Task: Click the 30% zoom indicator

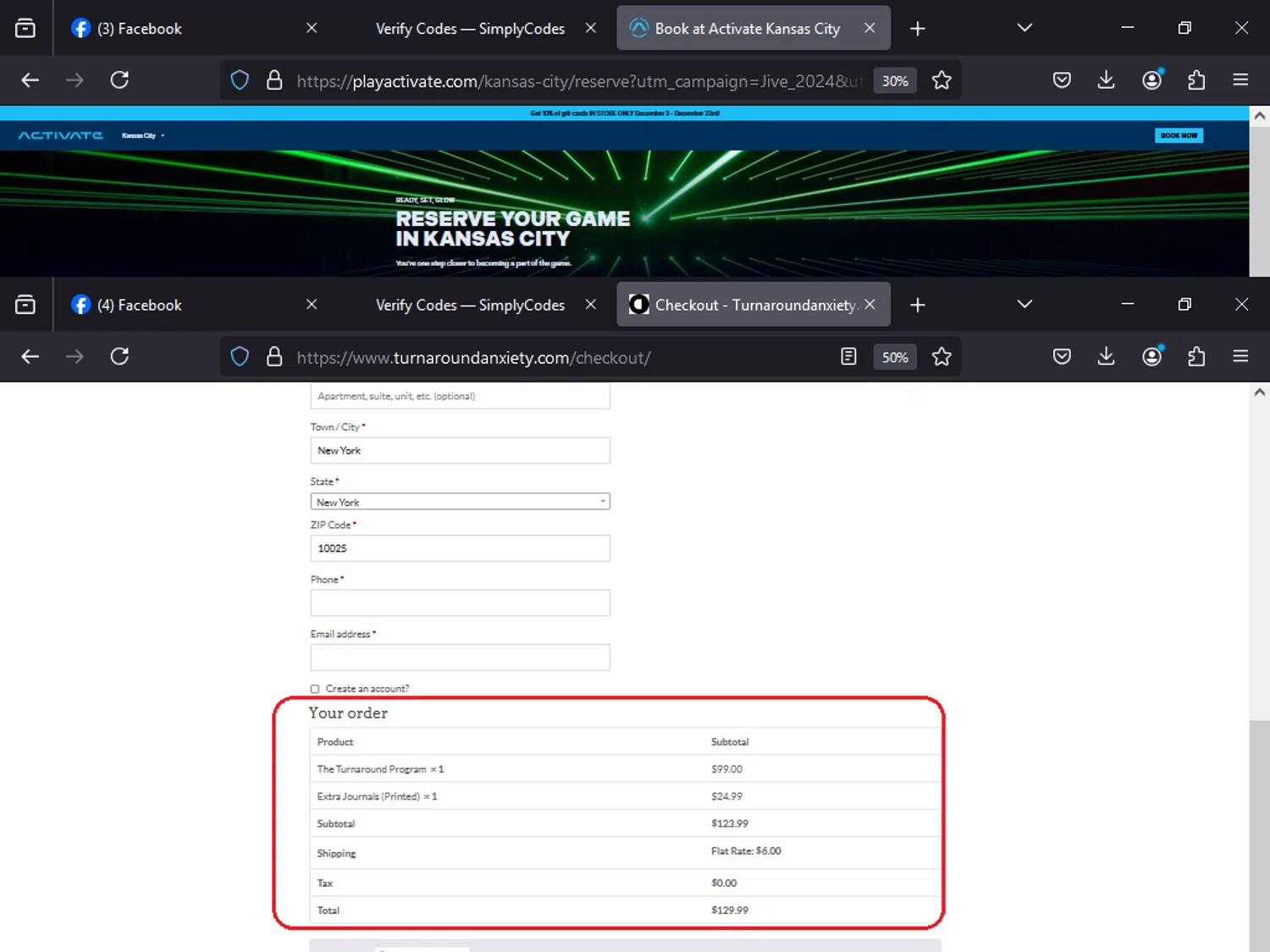Action: (895, 80)
